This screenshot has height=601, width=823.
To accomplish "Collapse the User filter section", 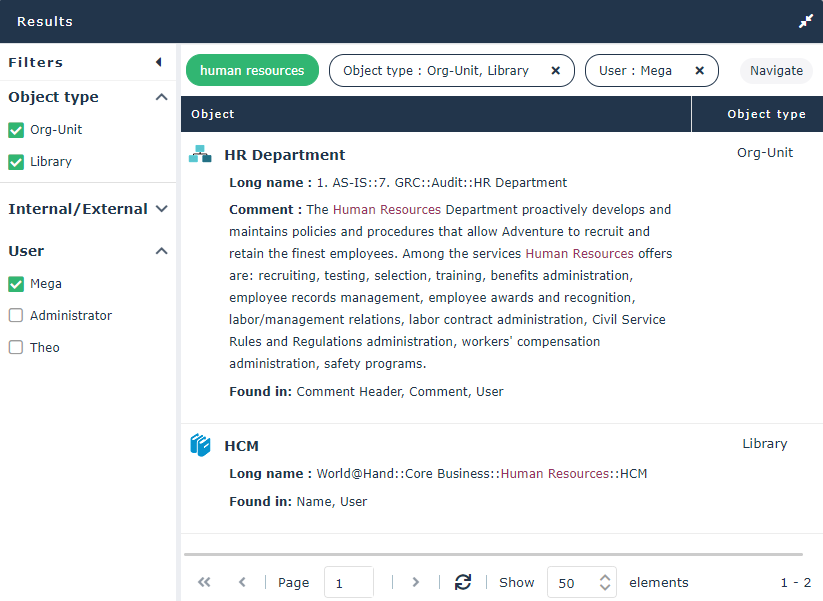I will 161,251.
